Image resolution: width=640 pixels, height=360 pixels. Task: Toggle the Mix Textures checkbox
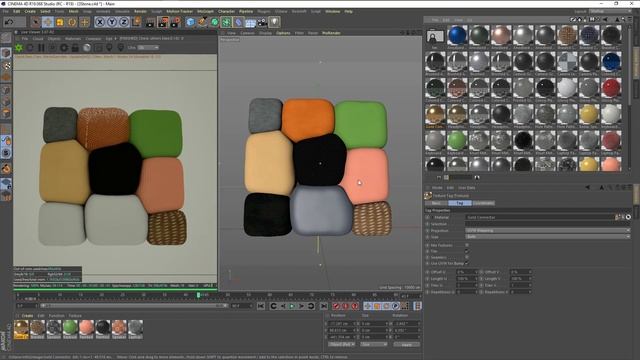click(467, 245)
